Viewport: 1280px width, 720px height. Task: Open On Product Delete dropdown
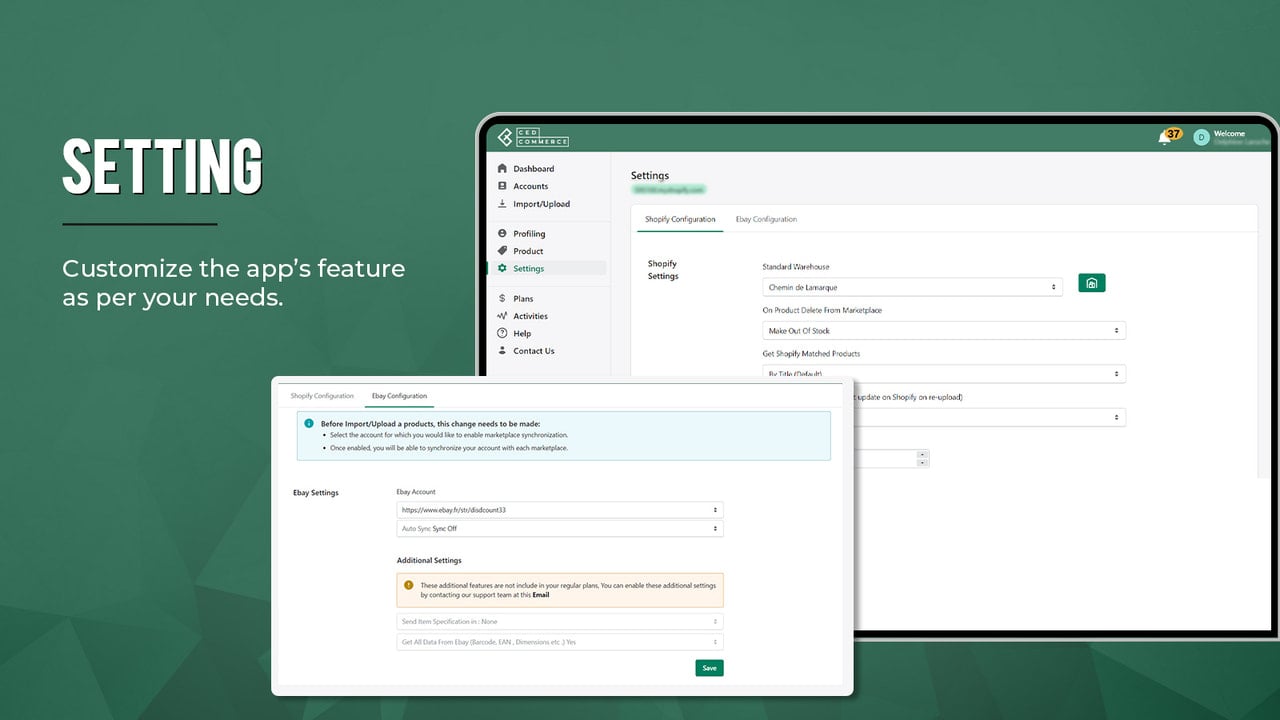(944, 330)
